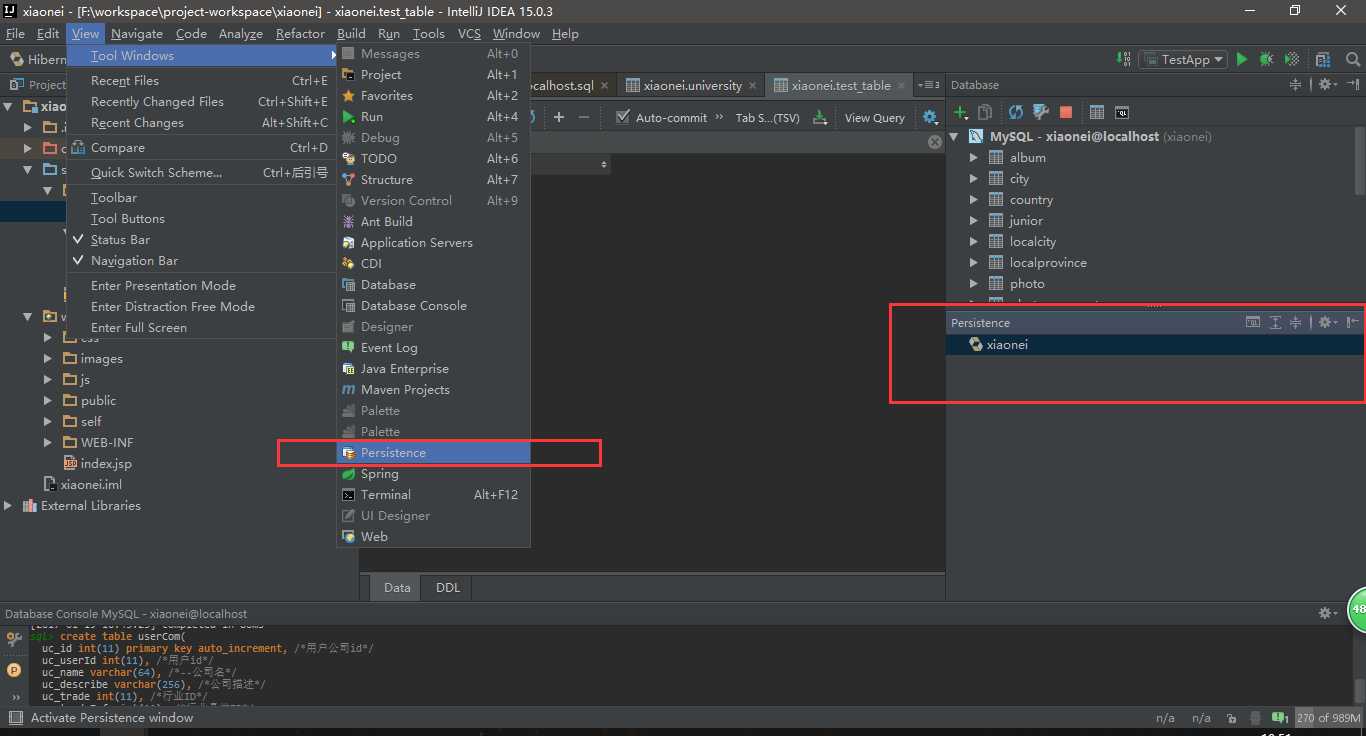1366x736 pixels.
Task: Open table editor settings gear
Action: click(930, 117)
